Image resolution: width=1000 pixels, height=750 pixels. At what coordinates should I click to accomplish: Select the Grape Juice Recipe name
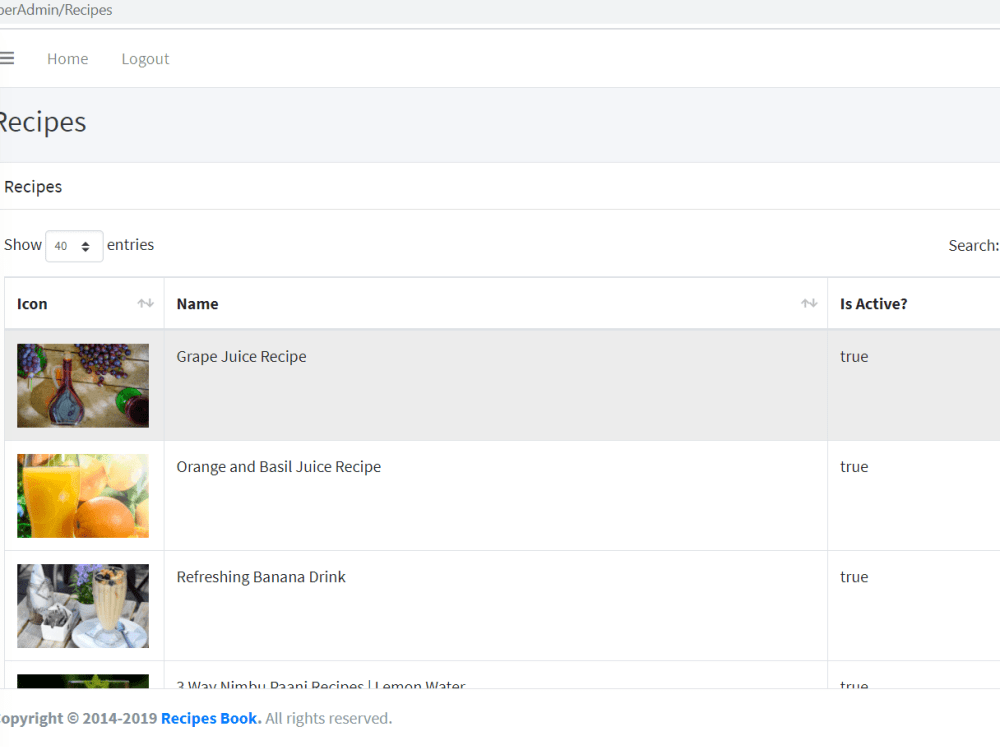241,357
